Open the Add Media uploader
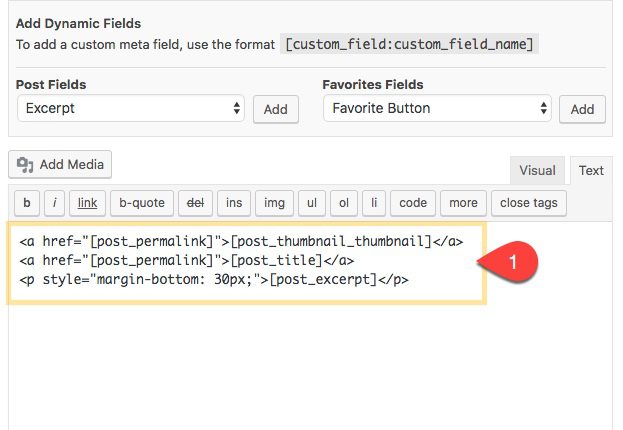 coord(61,165)
